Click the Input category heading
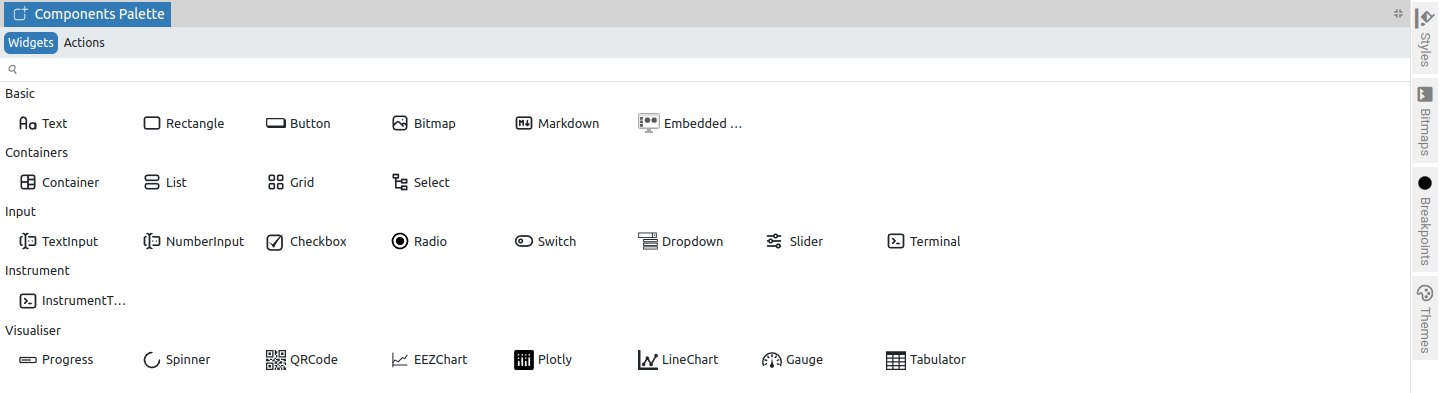Image resolution: width=1440 pixels, height=393 pixels. point(20,212)
